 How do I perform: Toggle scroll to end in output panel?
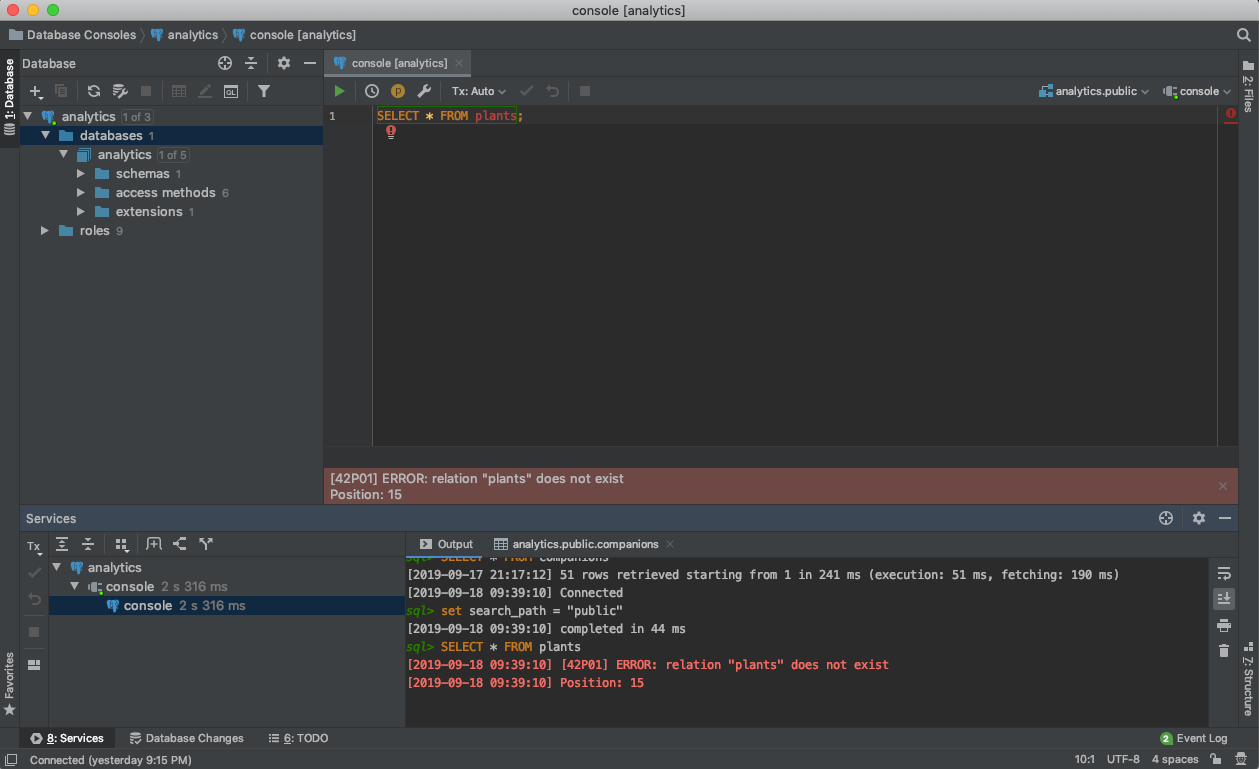click(1224, 598)
